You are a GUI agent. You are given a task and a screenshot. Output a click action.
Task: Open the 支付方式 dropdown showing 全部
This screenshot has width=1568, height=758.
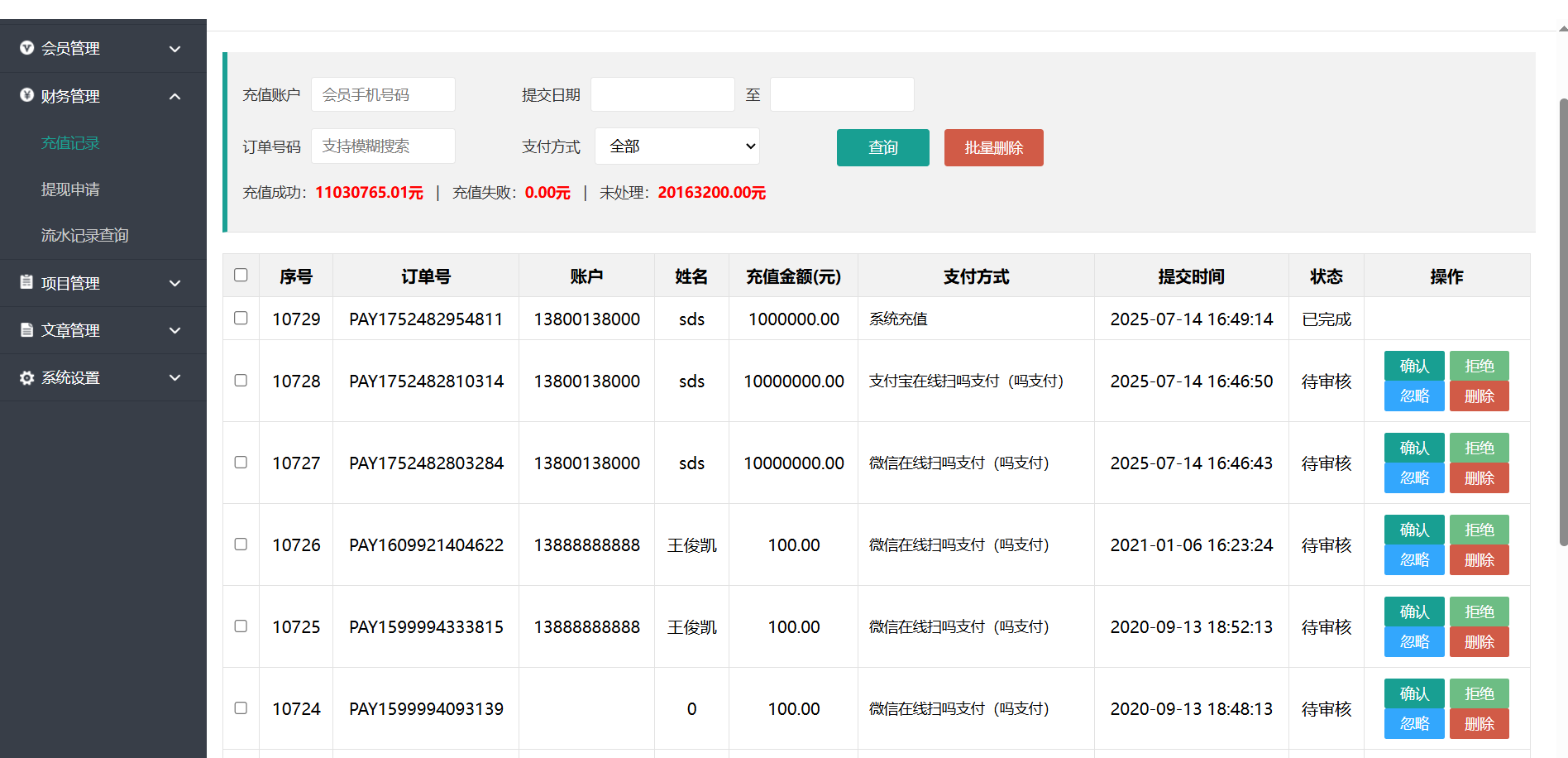pos(677,146)
